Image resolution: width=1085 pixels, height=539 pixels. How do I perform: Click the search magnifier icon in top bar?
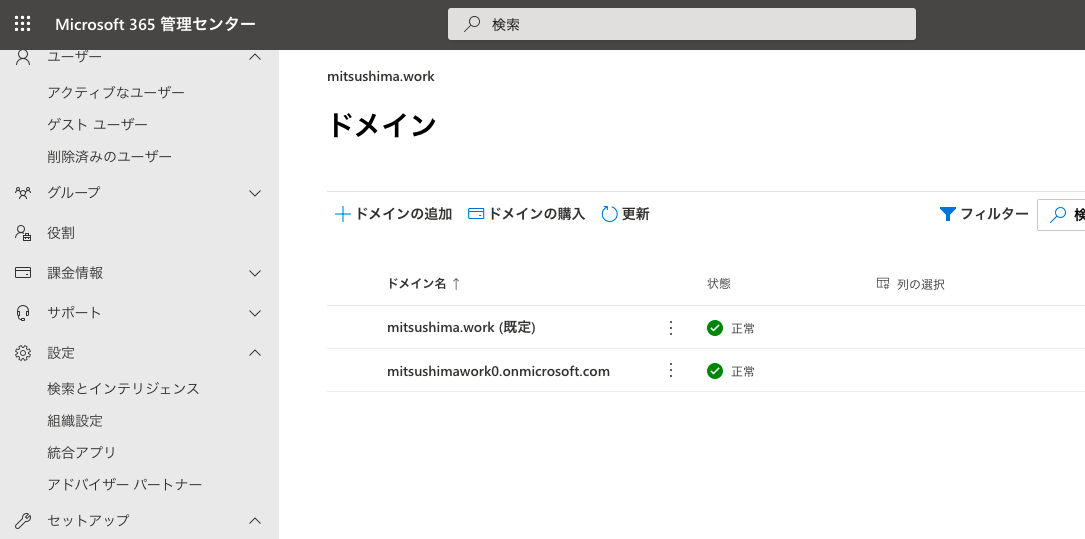[x=472, y=24]
